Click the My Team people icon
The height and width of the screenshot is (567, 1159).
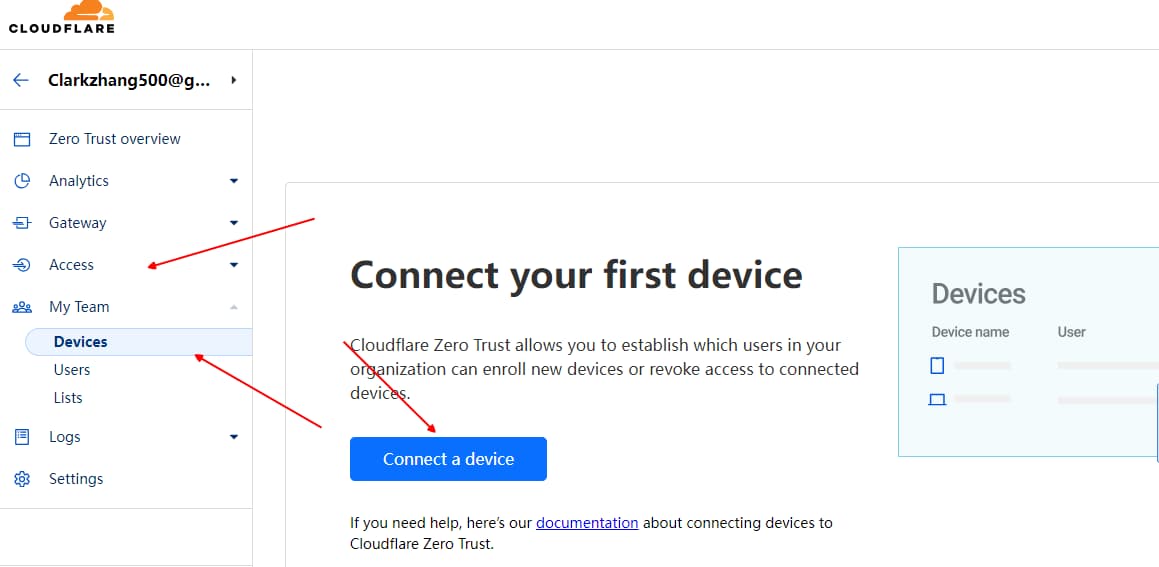[x=22, y=307]
